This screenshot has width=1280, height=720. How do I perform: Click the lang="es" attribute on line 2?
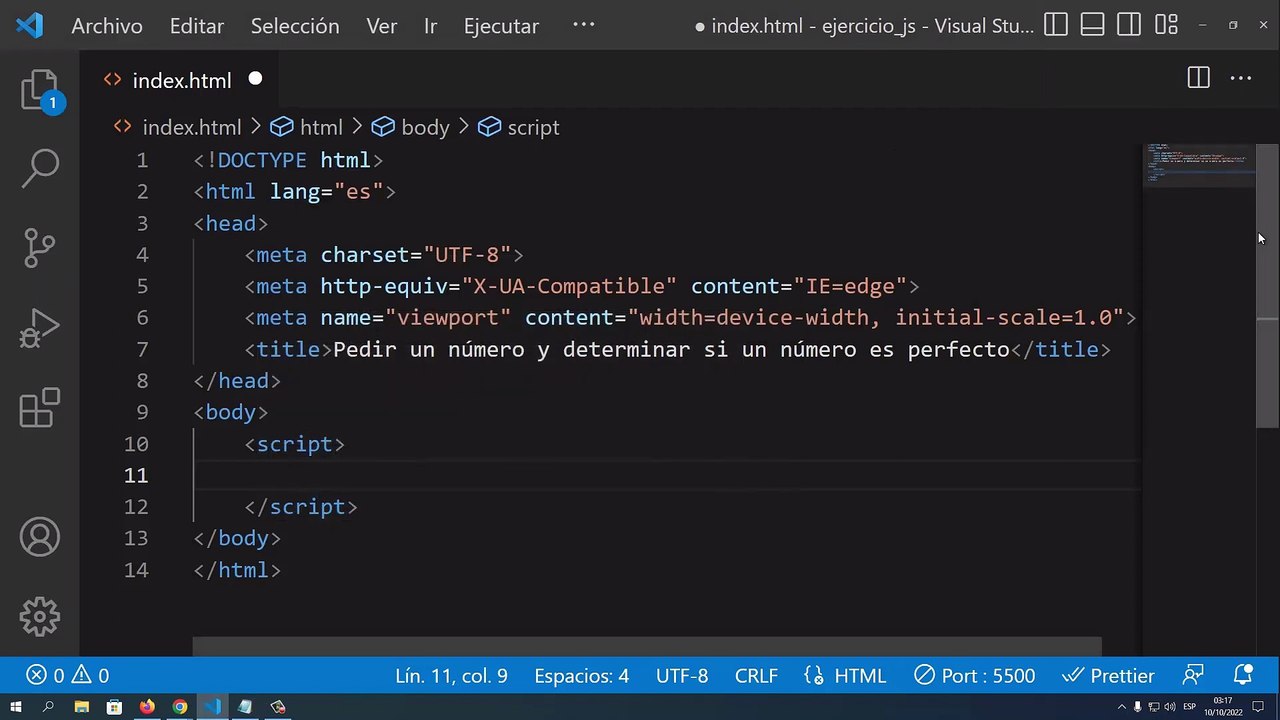click(x=326, y=191)
